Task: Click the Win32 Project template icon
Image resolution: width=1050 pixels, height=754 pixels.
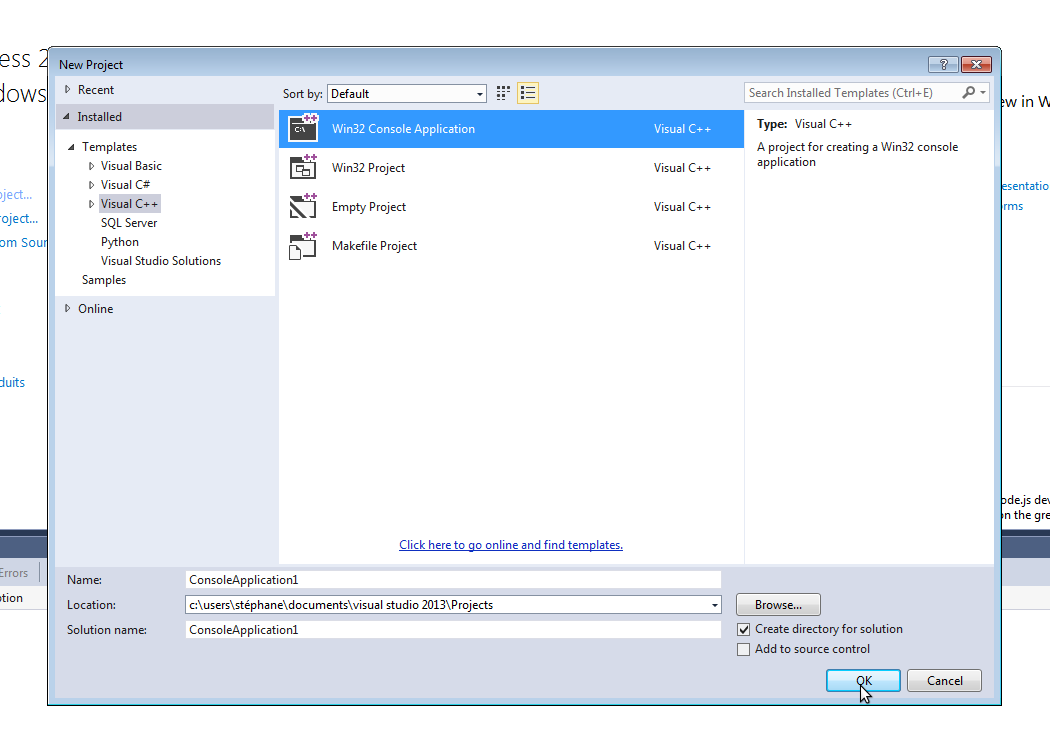Action: (303, 167)
